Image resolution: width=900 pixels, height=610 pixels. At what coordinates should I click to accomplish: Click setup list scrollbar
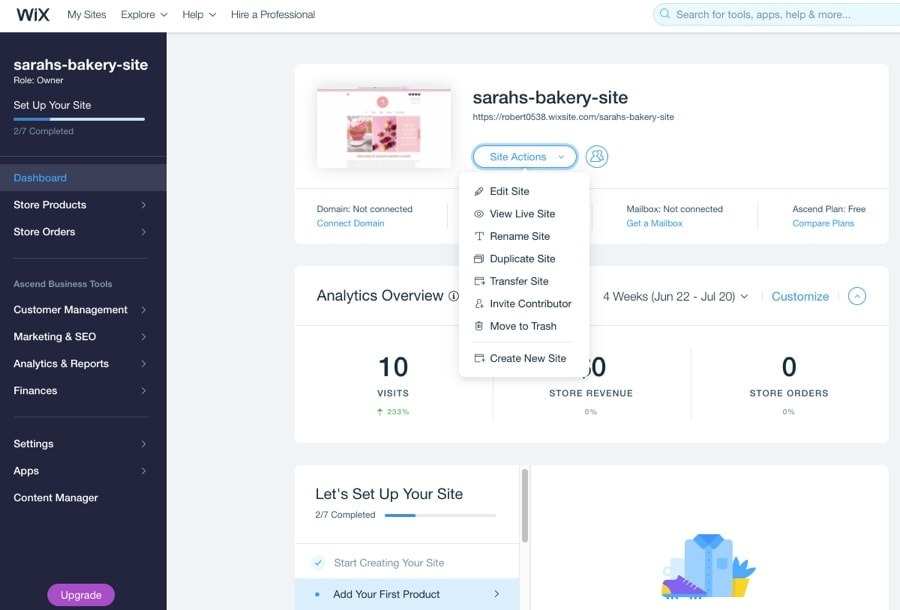click(525, 506)
